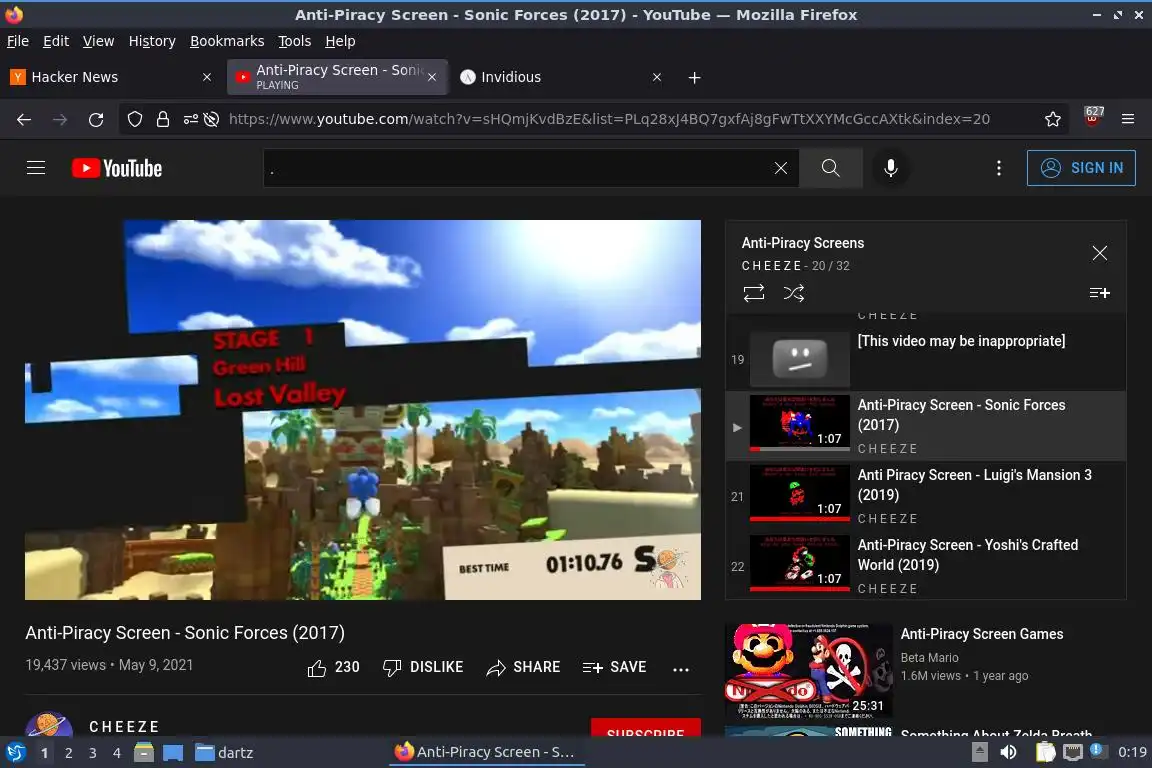The height and width of the screenshot is (768, 1152).
Task: Open more actions ellipsis under video
Action: 681,669
